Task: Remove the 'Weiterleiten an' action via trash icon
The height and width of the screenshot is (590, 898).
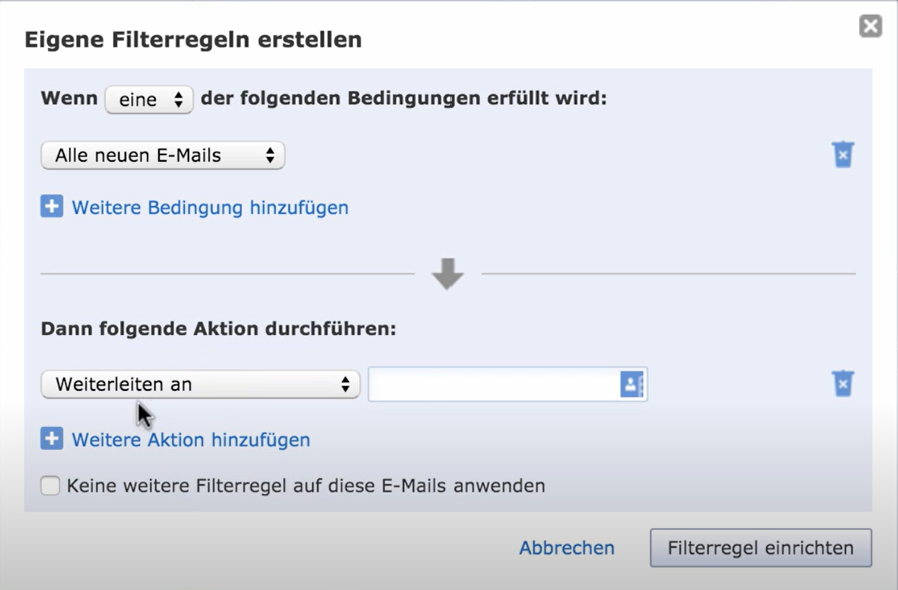Action: [x=843, y=384]
